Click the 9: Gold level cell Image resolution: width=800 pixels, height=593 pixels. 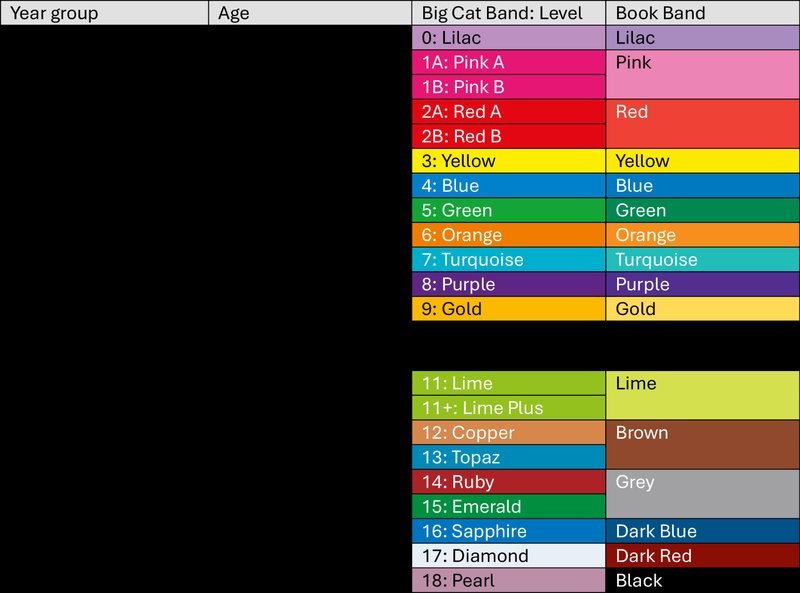coord(509,309)
